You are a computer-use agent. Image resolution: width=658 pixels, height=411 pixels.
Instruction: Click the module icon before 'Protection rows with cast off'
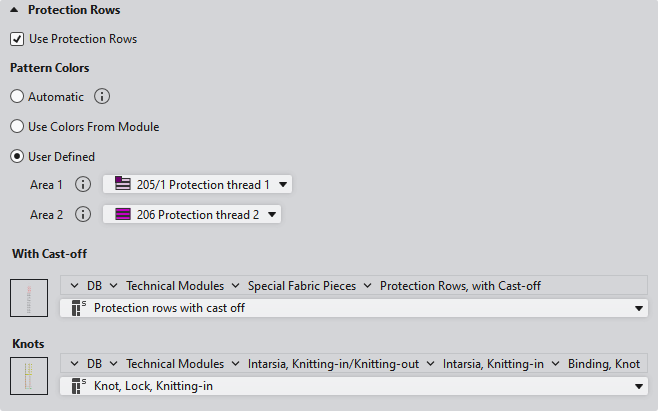pos(79,309)
